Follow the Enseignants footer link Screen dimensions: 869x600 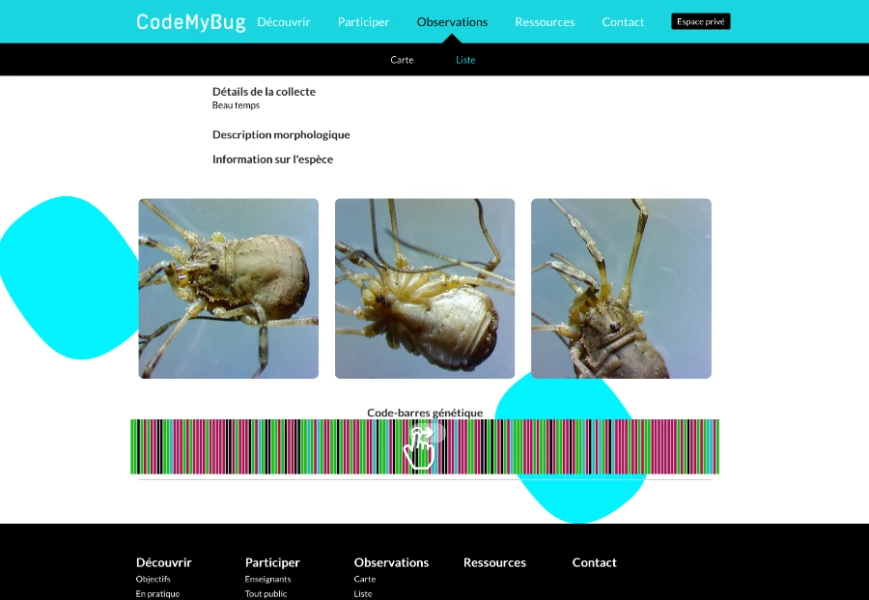267,579
